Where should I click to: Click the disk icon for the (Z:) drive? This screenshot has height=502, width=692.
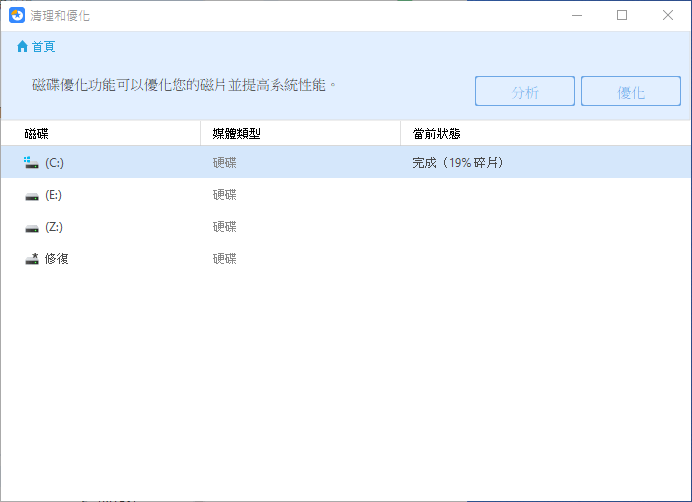[32, 227]
